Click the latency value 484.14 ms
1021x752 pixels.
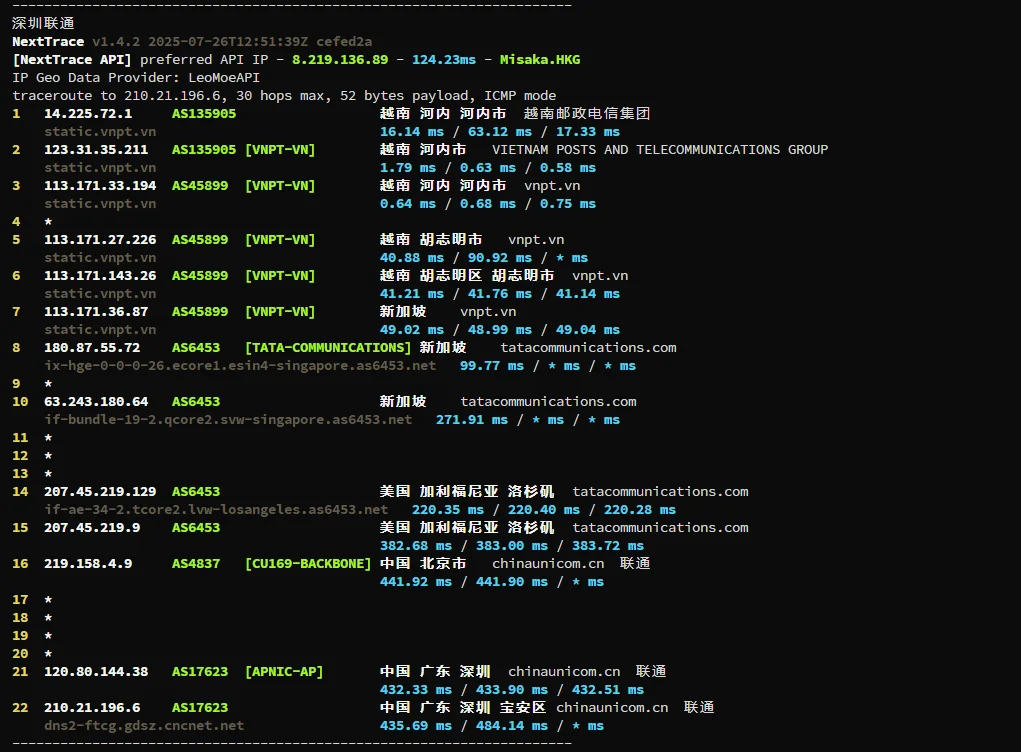(512, 726)
